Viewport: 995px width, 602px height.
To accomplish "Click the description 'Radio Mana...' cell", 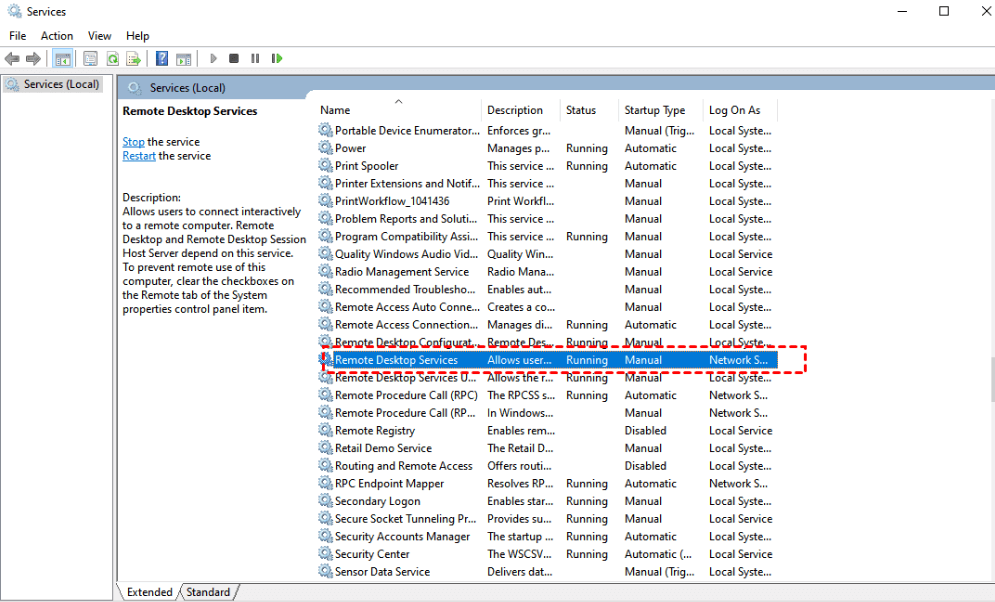I will click(x=520, y=272).
